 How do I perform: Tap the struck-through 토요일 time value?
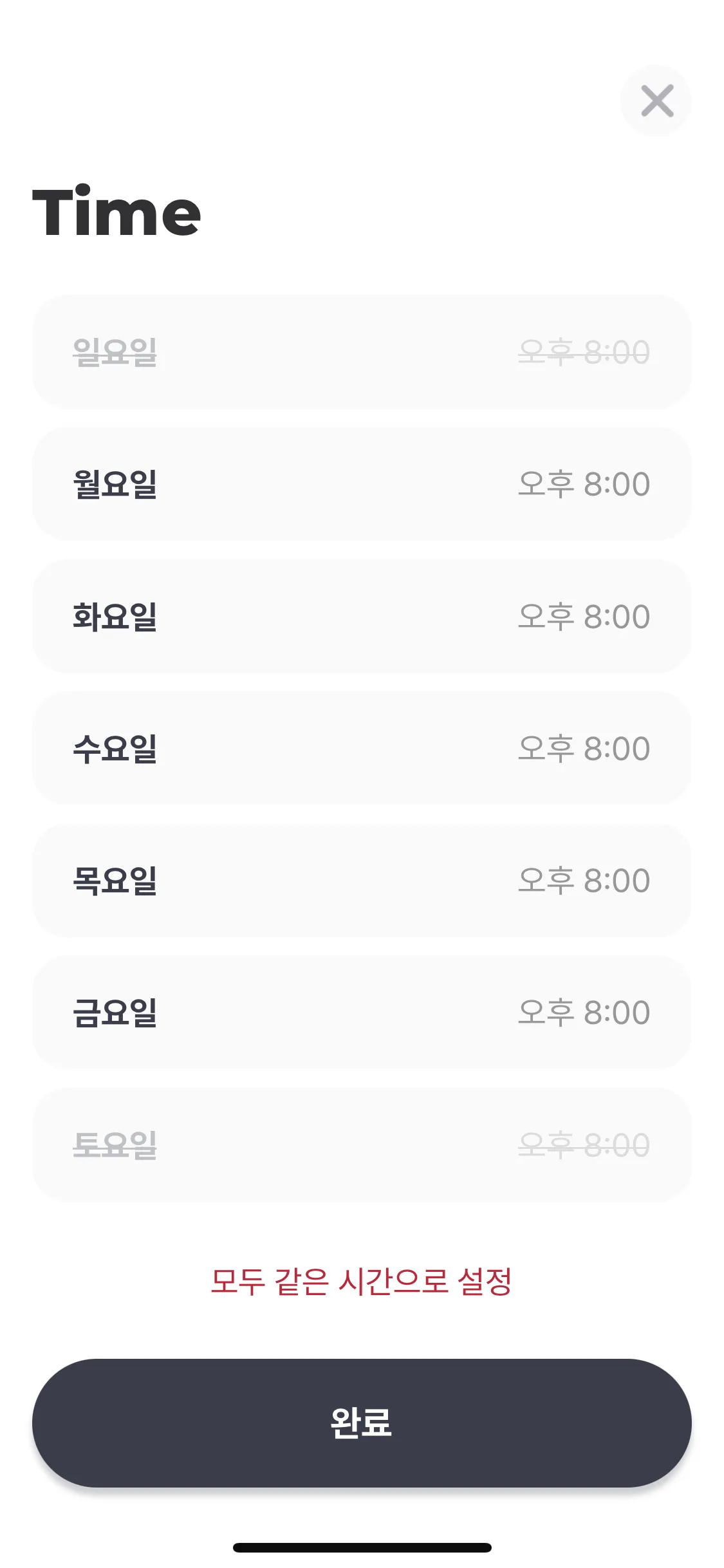pyautogui.click(x=584, y=1145)
